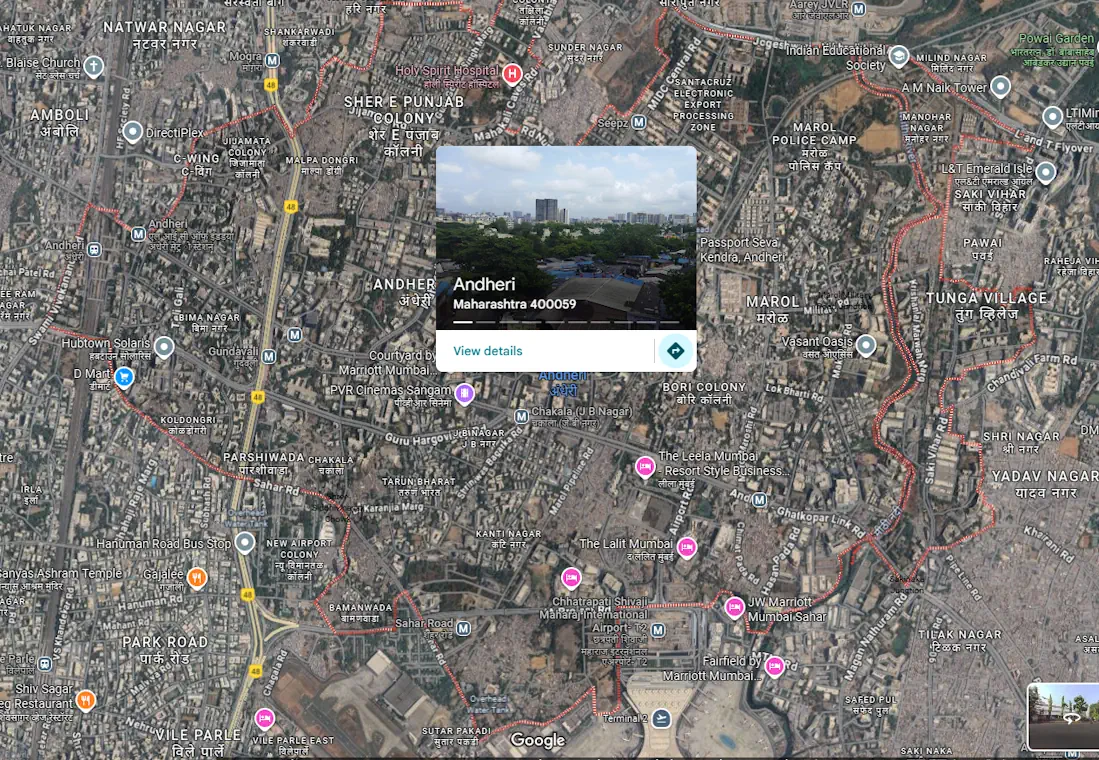Select the PVR Cinemas Sangam pin
1099x760 pixels.
point(464,393)
